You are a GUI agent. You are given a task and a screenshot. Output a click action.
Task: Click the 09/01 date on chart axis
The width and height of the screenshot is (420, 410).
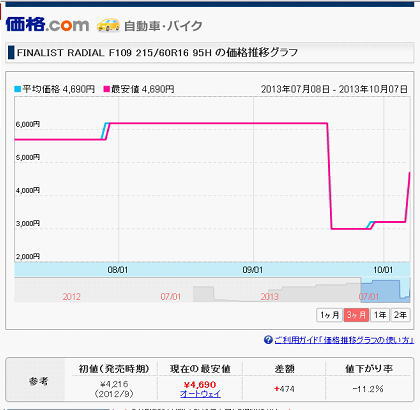click(x=253, y=270)
